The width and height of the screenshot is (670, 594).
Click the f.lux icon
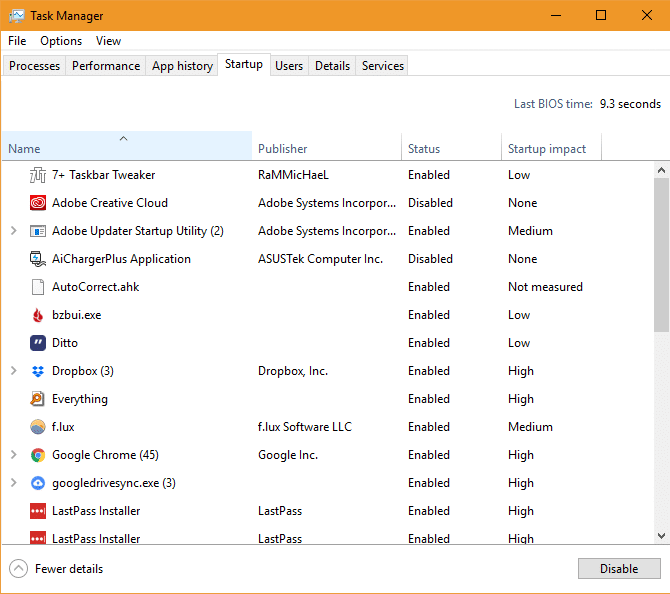click(38, 427)
